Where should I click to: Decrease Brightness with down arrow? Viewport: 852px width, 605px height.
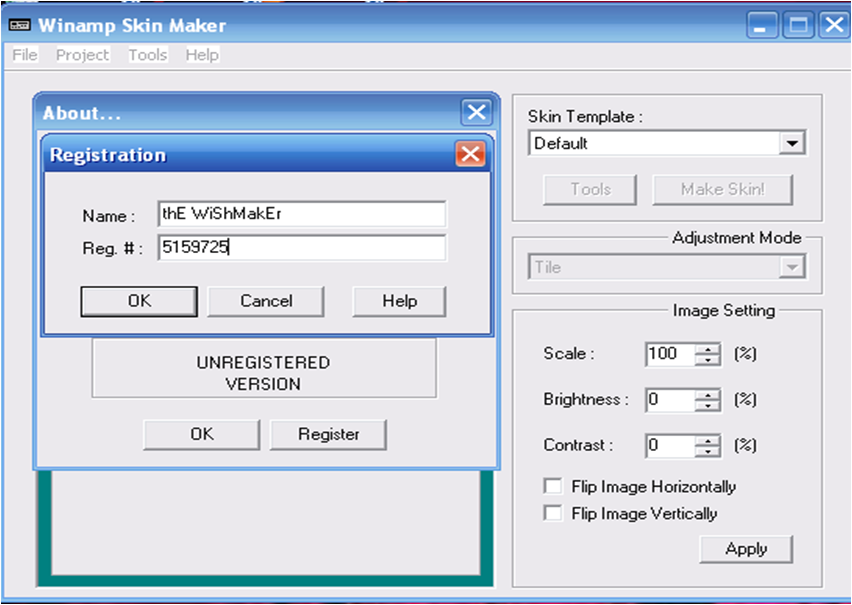(708, 406)
